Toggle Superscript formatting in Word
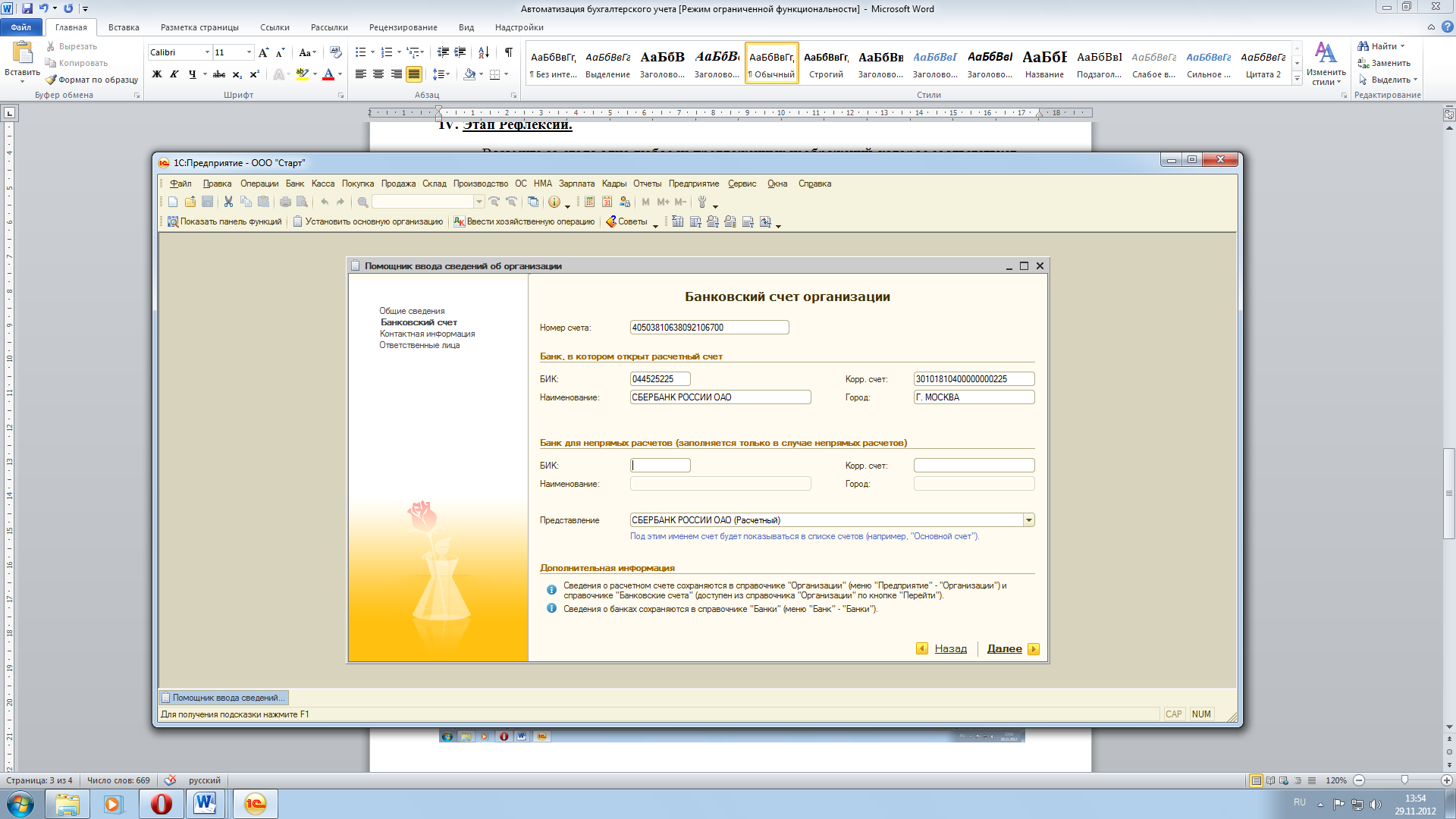The image size is (1456, 819). pyautogui.click(x=254, y=74)
